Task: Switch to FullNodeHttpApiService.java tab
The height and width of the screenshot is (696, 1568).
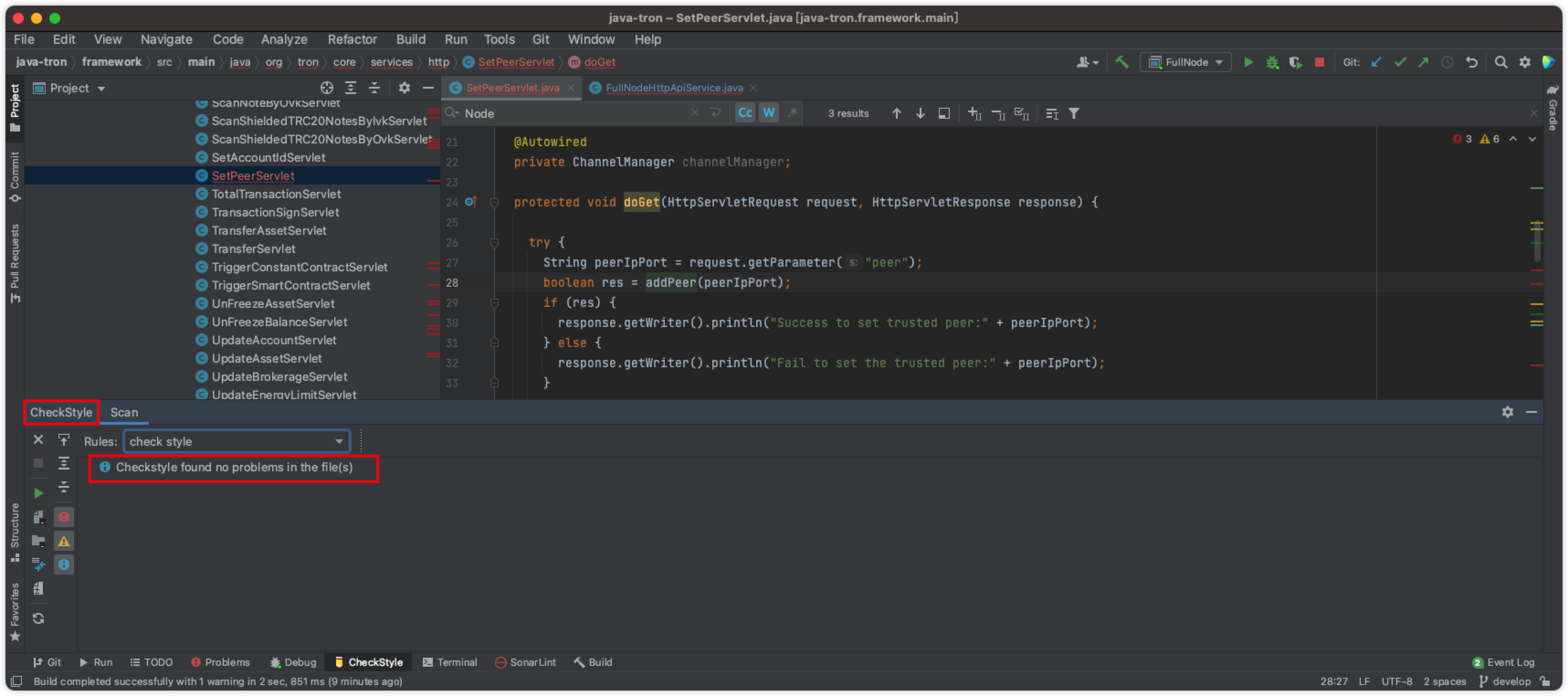Action: point(674,88)
